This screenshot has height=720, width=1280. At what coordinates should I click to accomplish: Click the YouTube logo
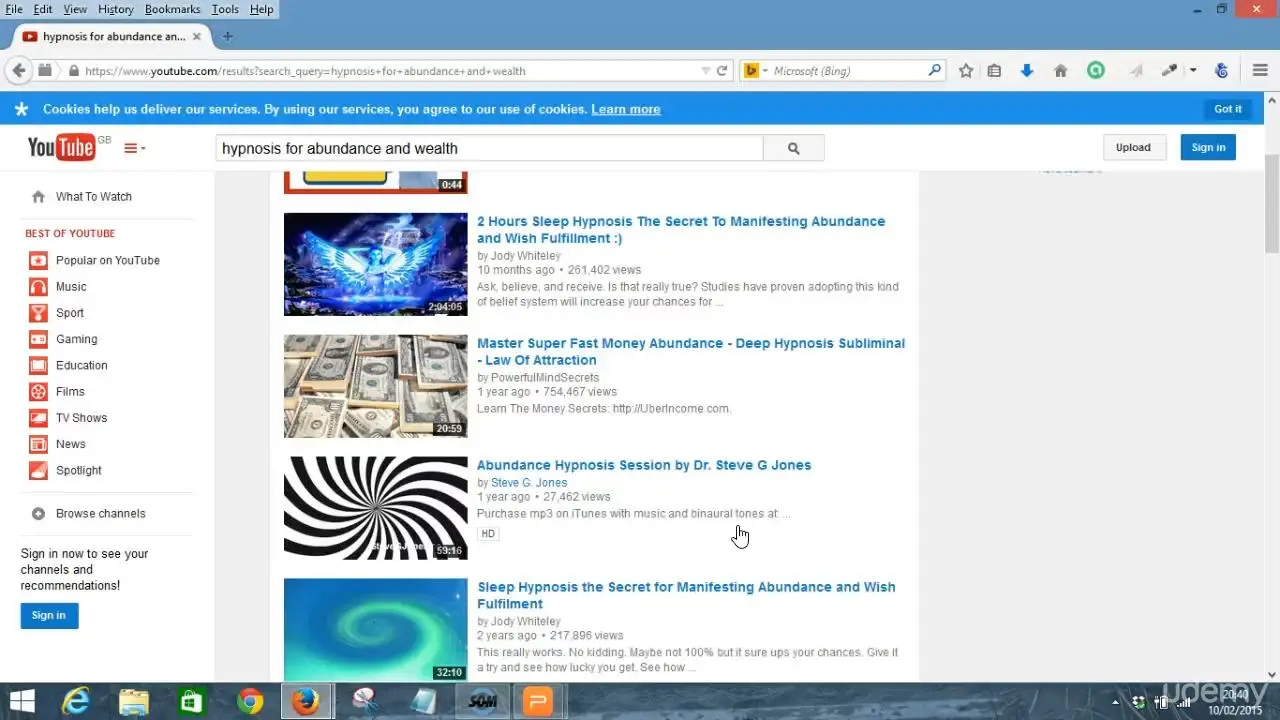[x=62, y=148]
